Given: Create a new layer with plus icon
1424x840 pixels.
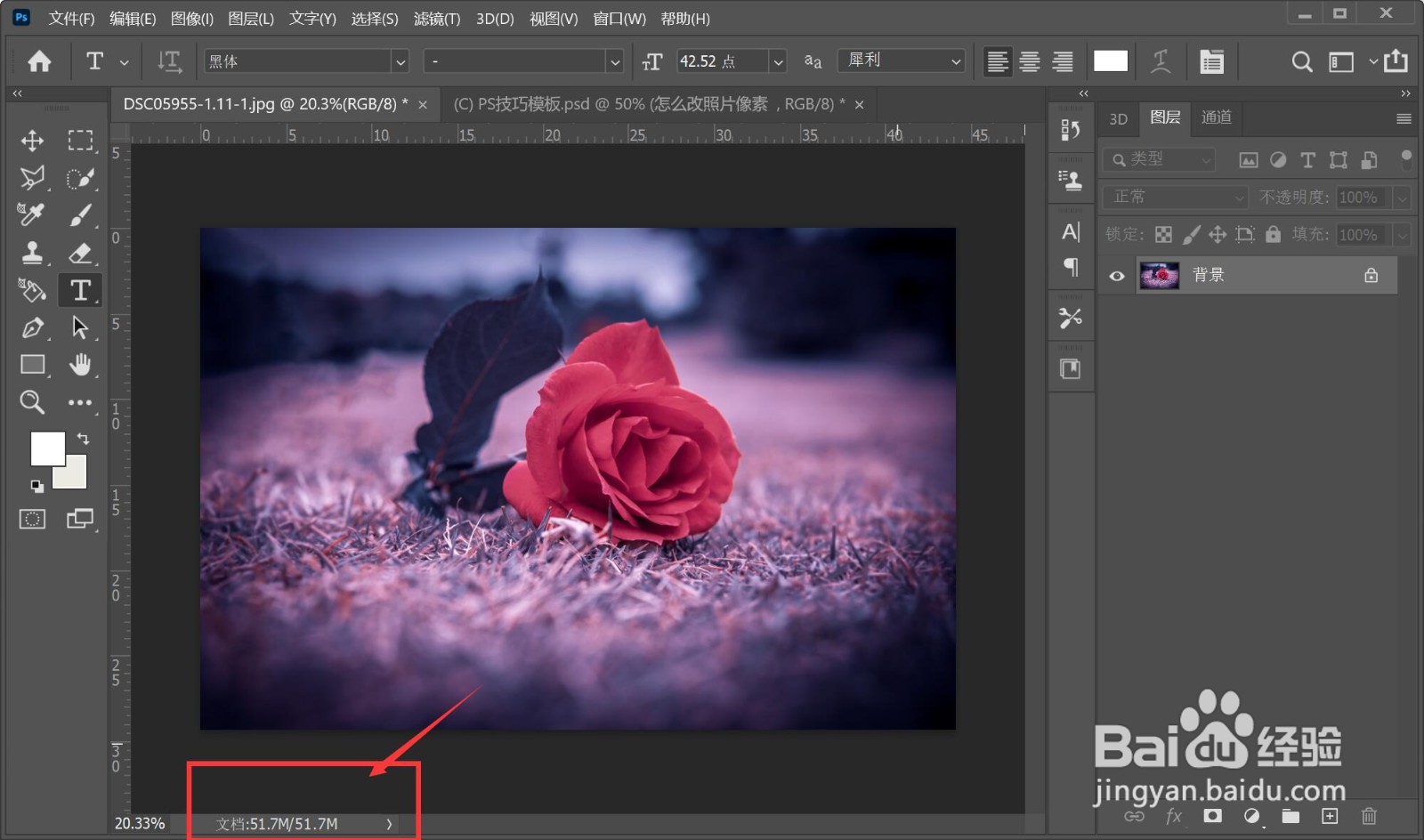Looking at the screenshot, I should point(1330,816).
